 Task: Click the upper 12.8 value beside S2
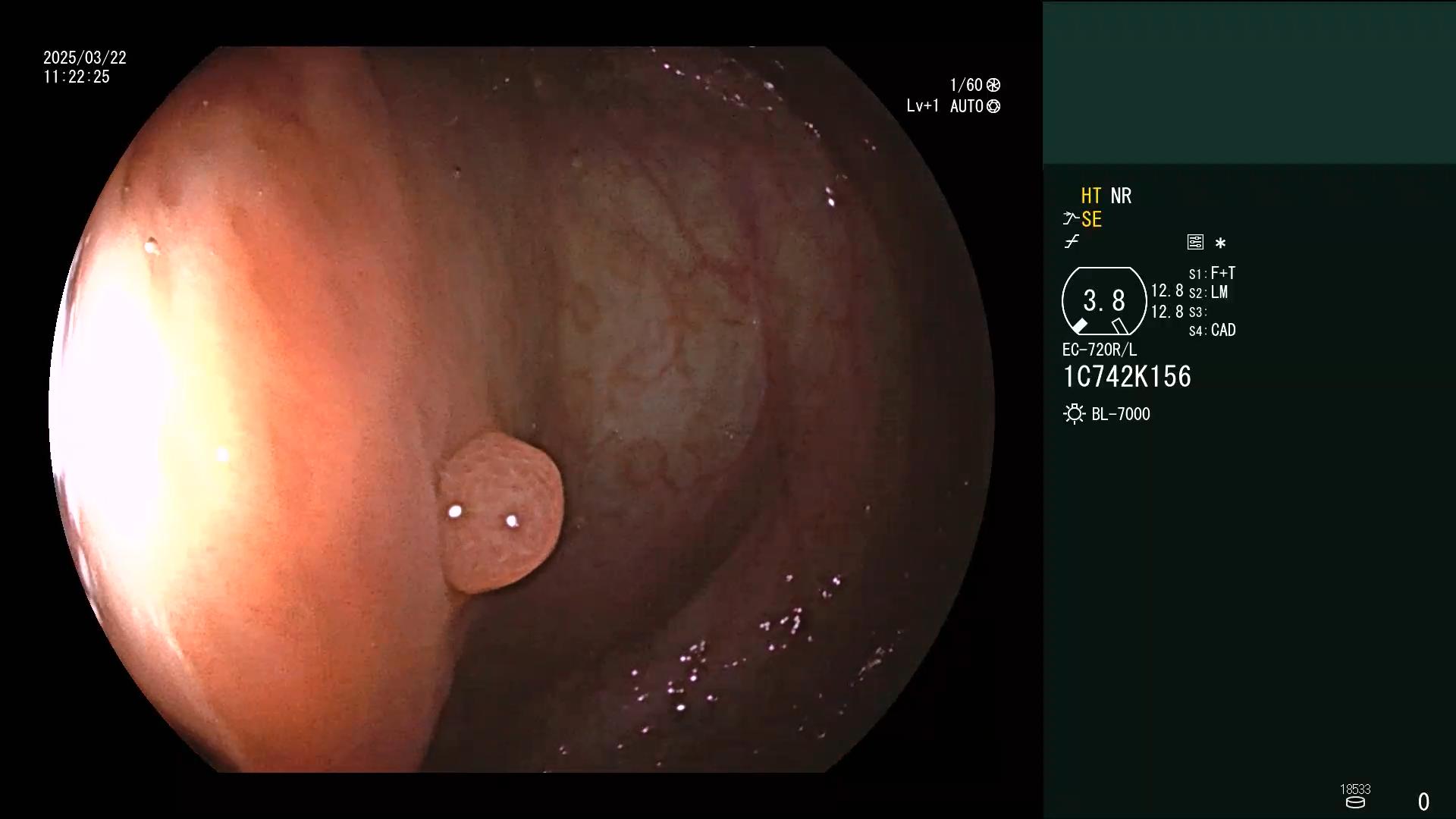[1167, 291]
